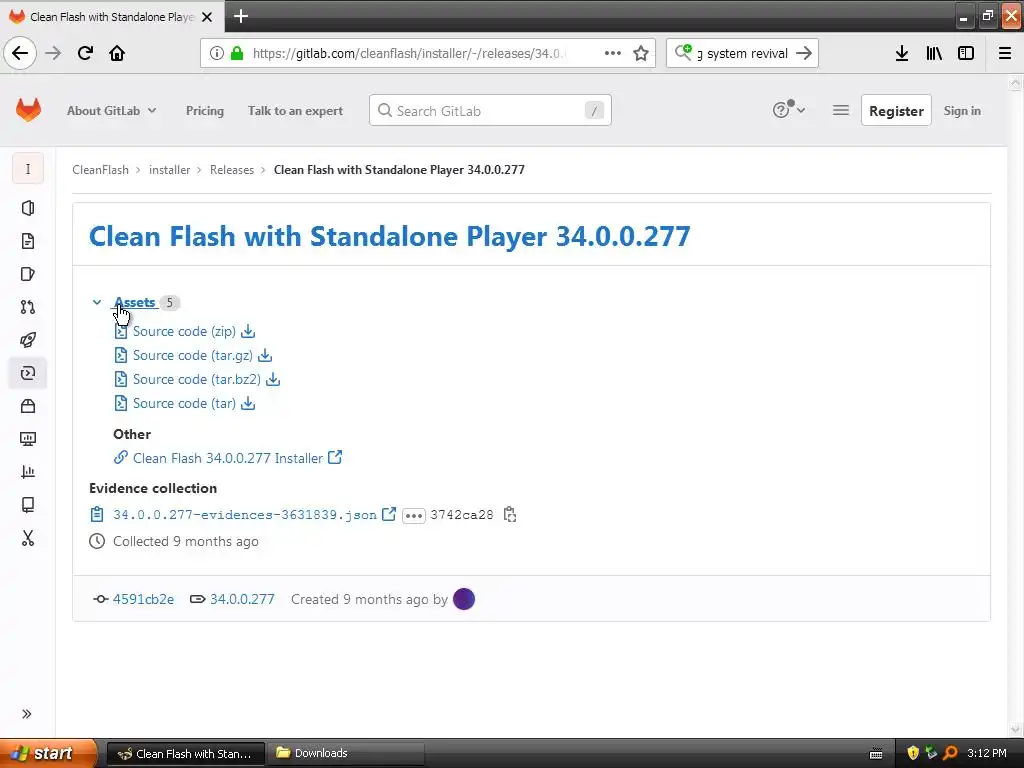Open the project overview sidebar icon
This screenshot has height=768, width=1024.
(x=27, y=208)
